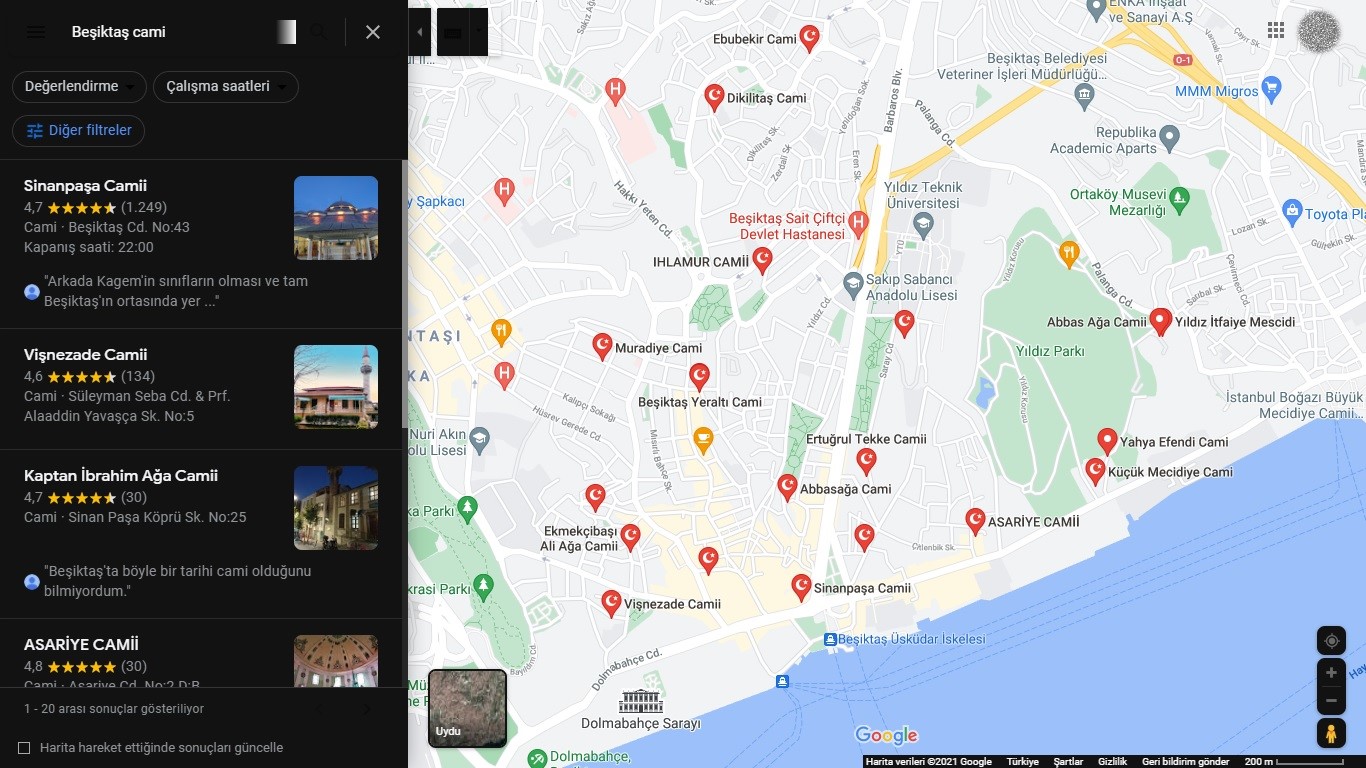Open the Değerlendirme rating filter dropdown
The image size is (1366, 768).
pos(79,87)
